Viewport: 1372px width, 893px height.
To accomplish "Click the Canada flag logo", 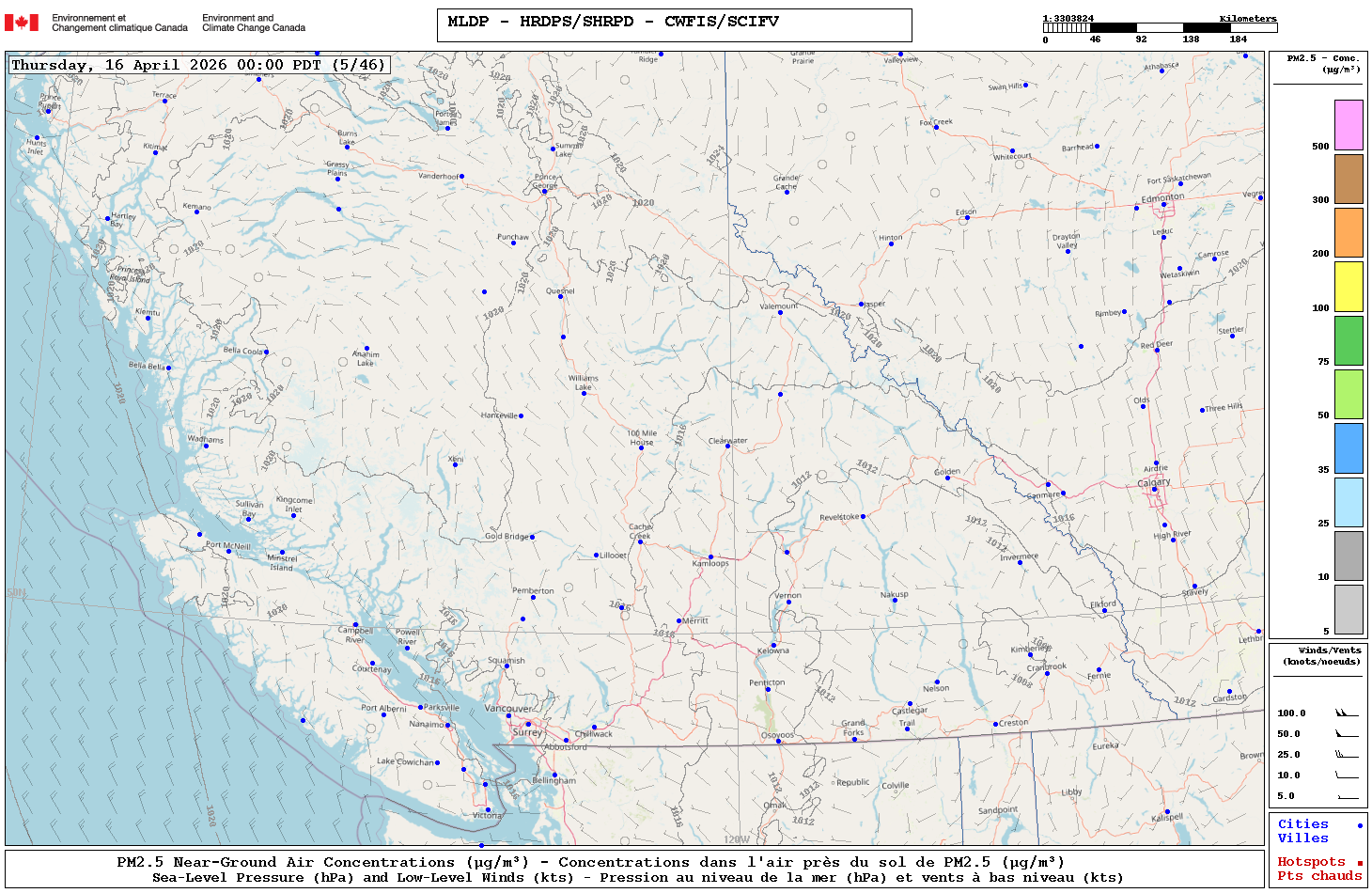I will coord(22,23).
